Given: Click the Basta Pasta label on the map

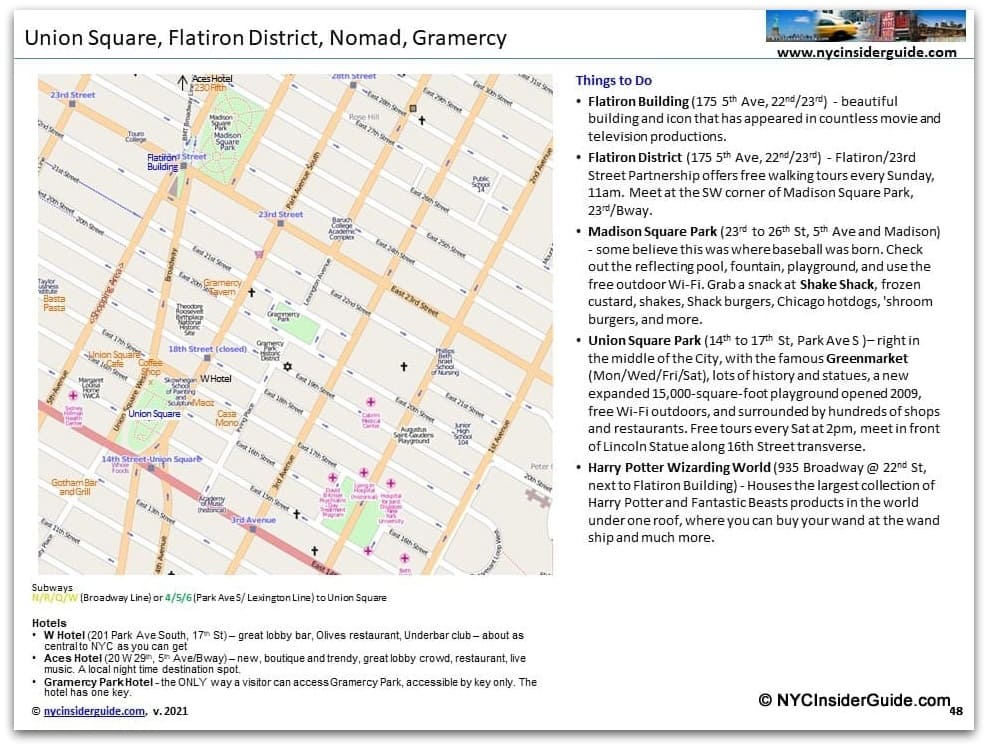Looking at the screenshot, I should (54, 303).
